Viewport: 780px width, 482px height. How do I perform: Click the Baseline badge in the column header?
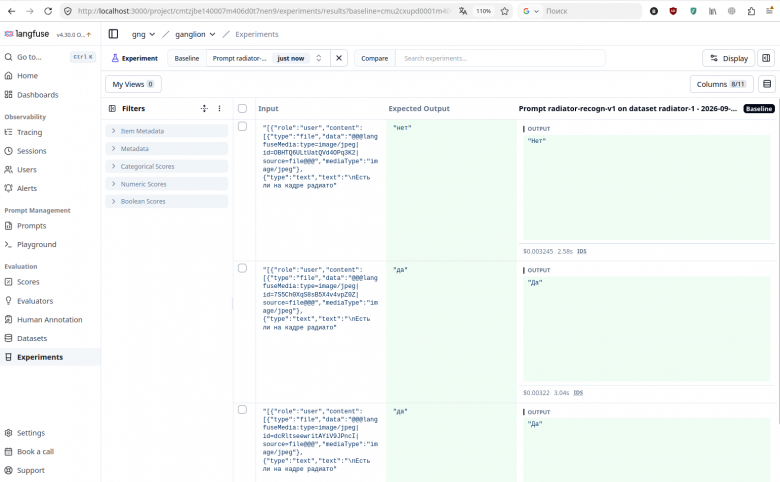759,108
